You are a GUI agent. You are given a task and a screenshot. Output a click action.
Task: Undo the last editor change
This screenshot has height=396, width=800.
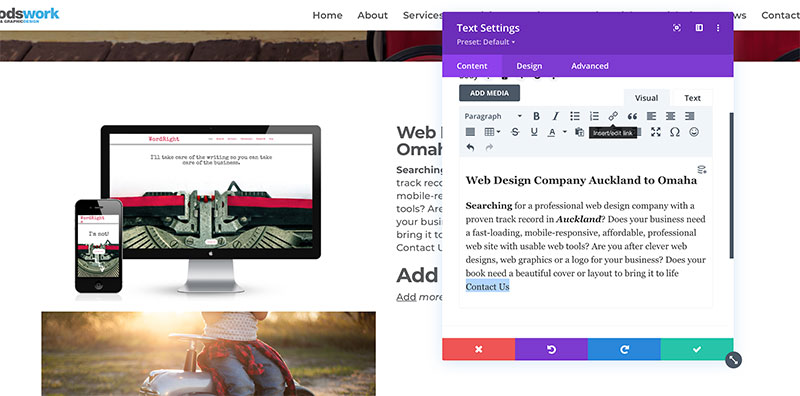tap(470, 147)
